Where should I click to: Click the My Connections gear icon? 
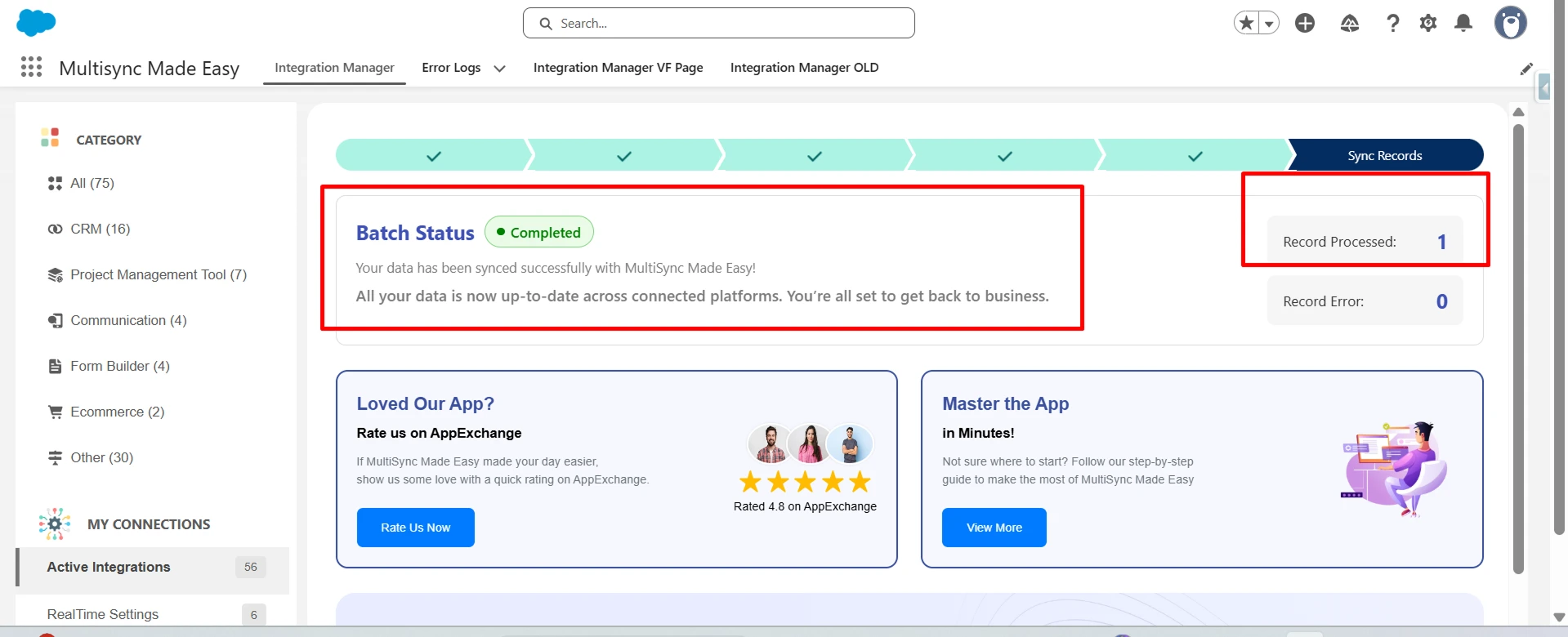coord(55,523)
